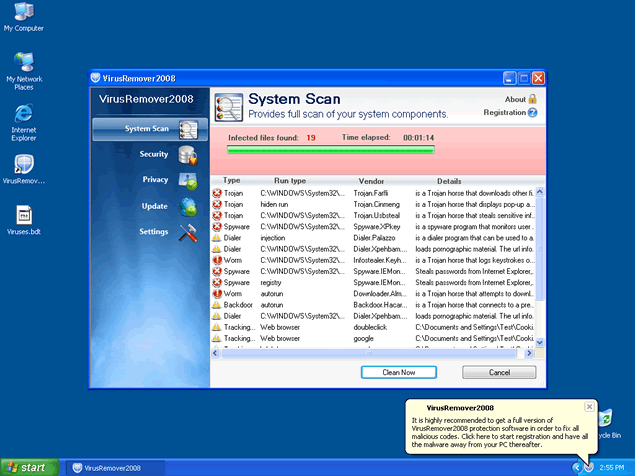The image size is (635, 476).
Task: Open Internet Explorer desktop icon
Action: 24,120
